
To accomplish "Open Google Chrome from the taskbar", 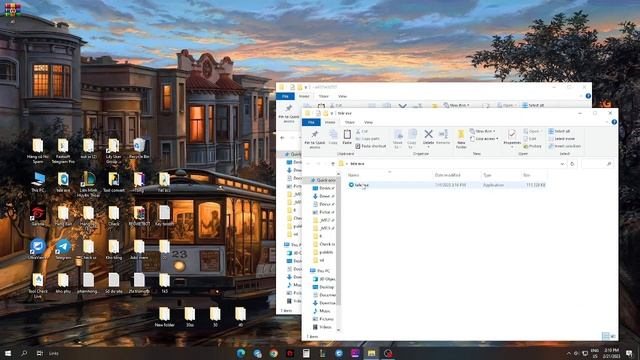I will pyautogui.click(x=273, y=353).
